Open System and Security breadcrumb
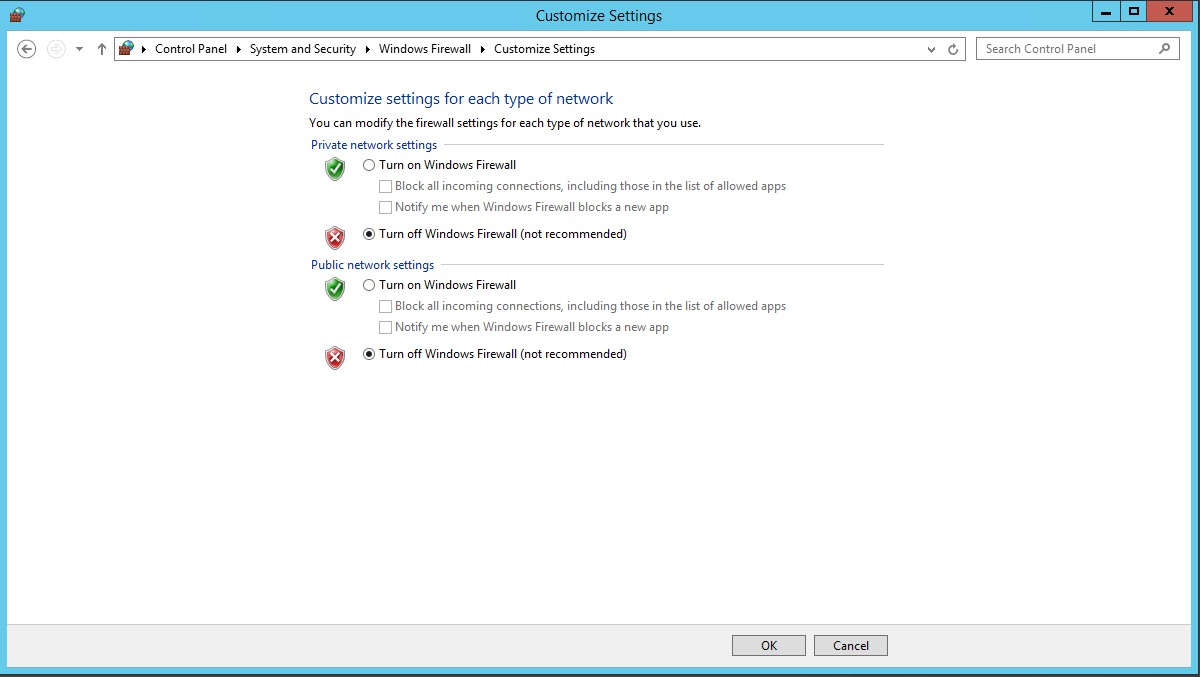Viewport: 1200px width, 677px height. (303, 49)
